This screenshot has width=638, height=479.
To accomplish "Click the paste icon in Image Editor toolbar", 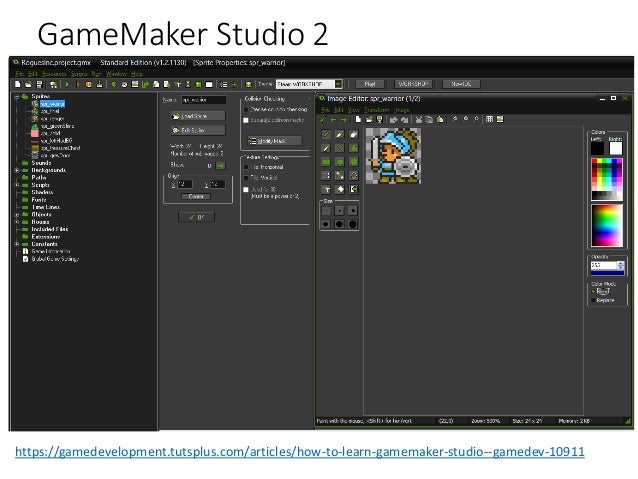I will [x=440, y=119].
